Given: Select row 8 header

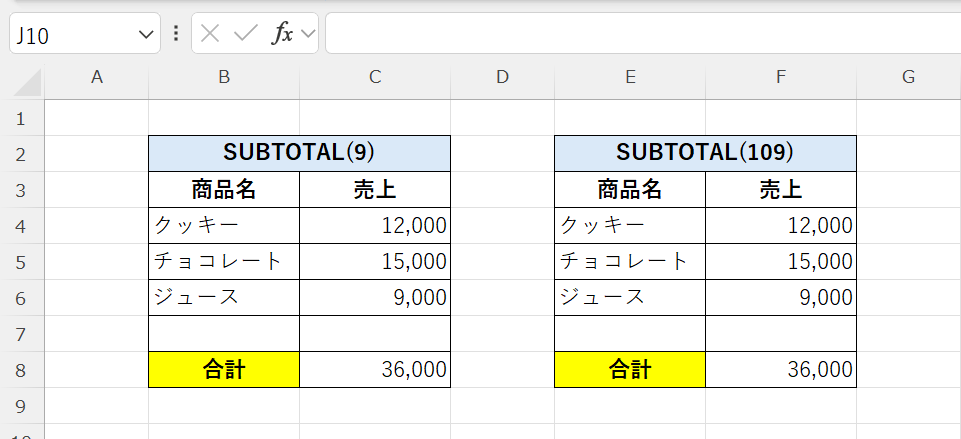Looking at the screenshot, I should 21,370.
